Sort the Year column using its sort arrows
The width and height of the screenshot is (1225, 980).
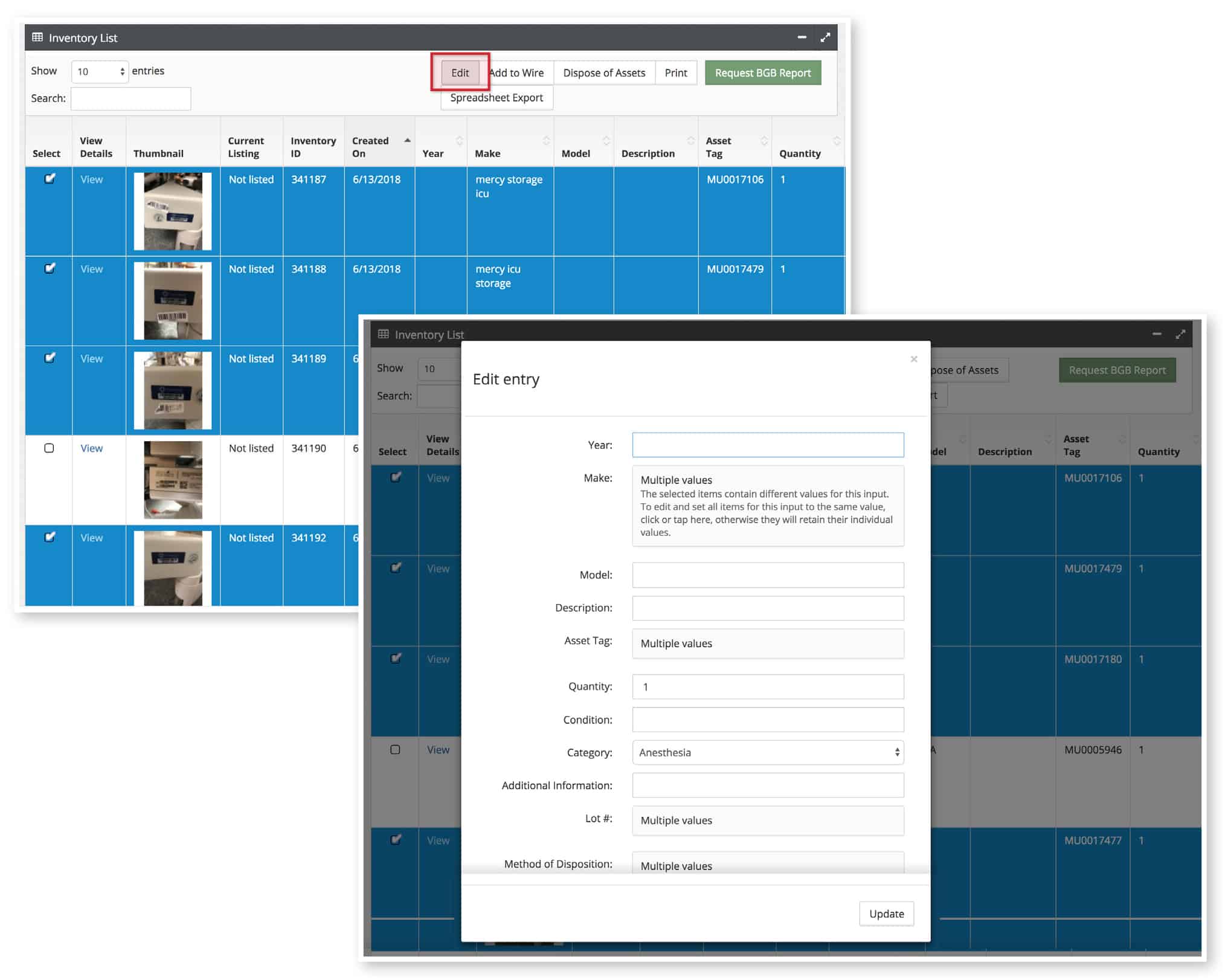point(459,141)
